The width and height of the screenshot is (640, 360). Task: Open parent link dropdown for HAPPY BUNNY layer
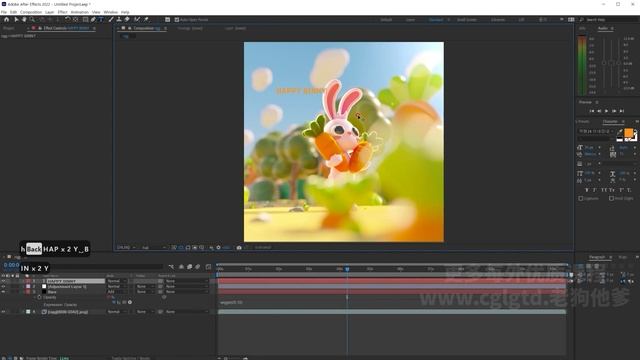[186, 281]
